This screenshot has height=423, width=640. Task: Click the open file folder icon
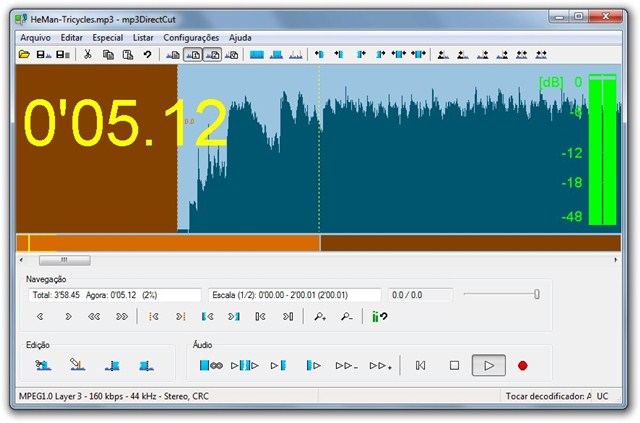[x=24, y=54]
